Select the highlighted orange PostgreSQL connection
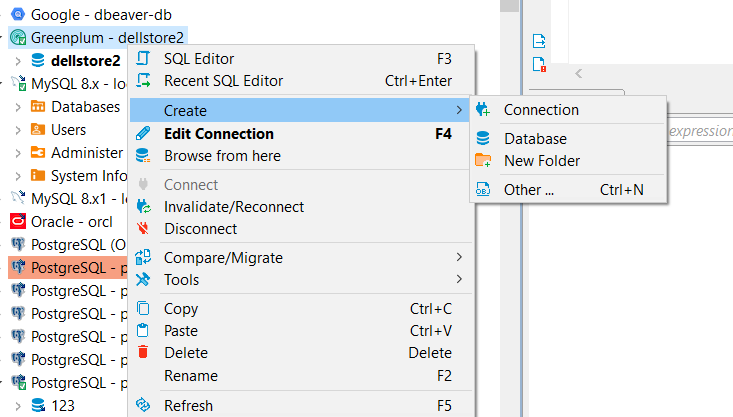 click(x=68, y=267)
